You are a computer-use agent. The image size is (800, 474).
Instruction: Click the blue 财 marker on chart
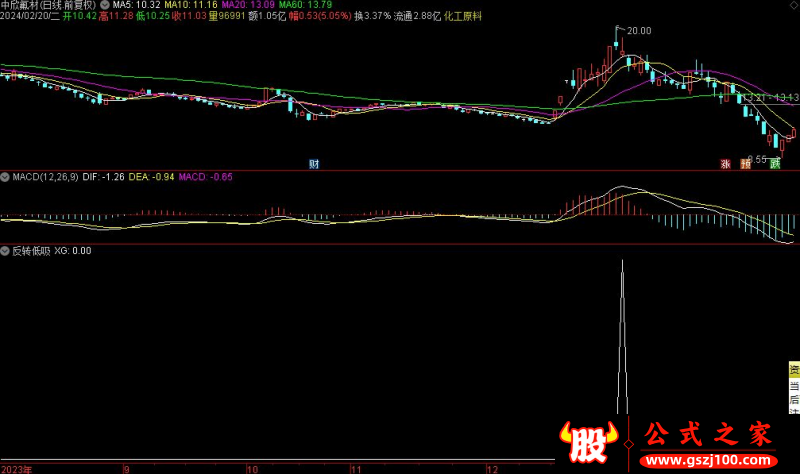coord(314,163)
